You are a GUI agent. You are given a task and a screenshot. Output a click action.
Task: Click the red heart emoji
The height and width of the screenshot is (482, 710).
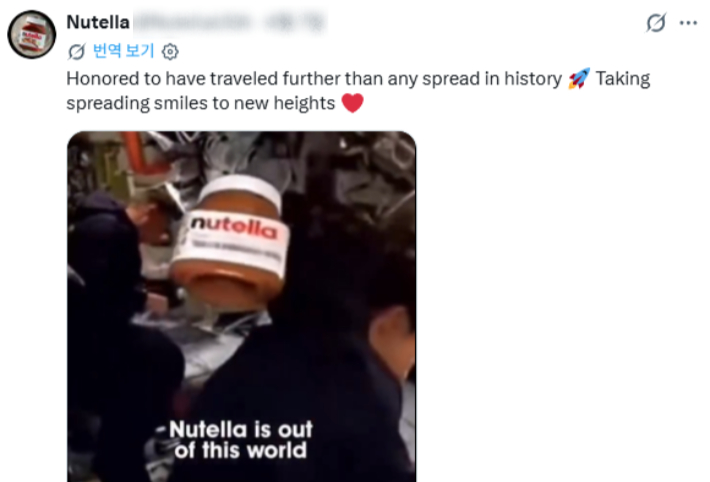352,103
